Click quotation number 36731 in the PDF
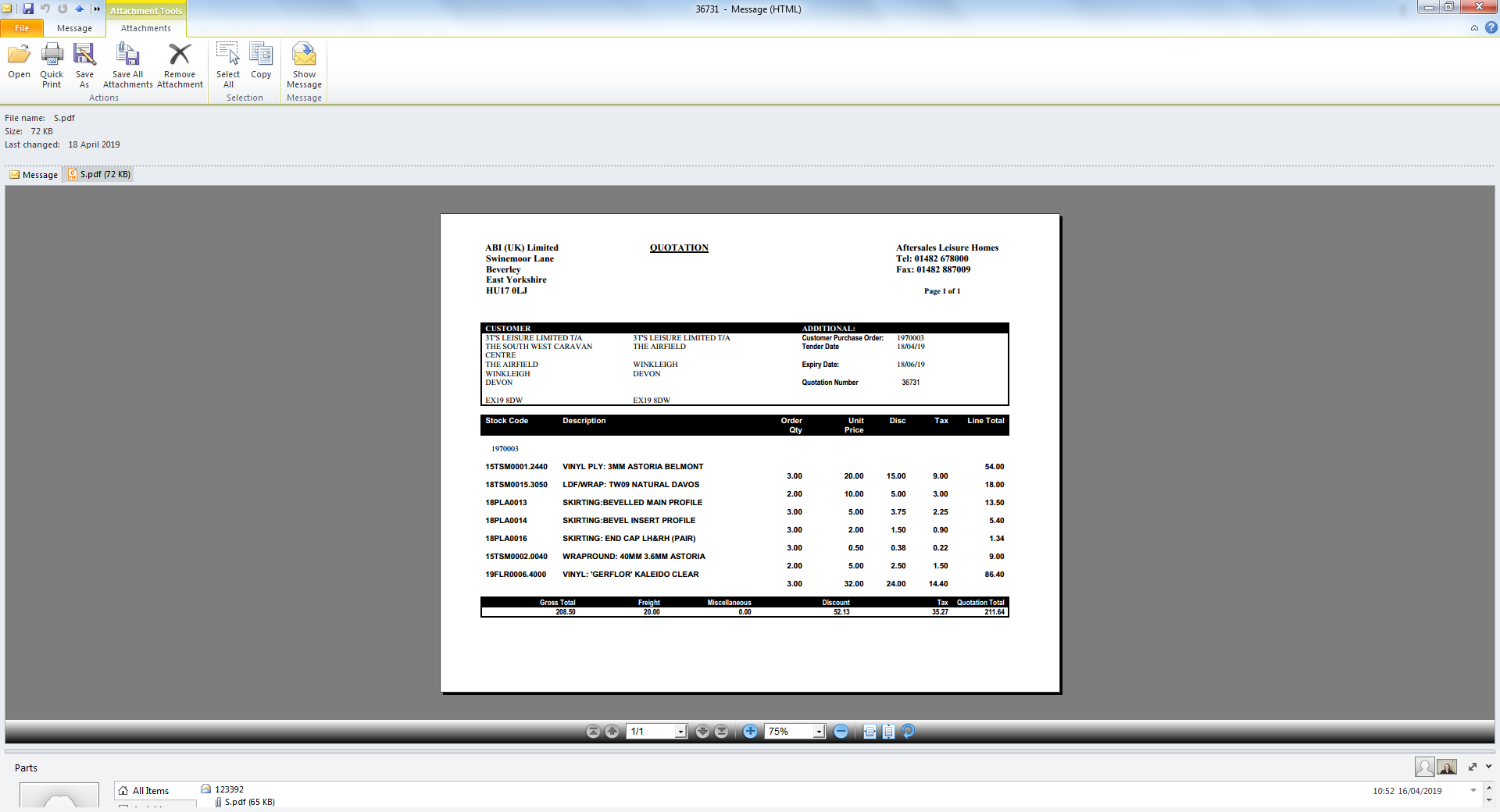 click(x=911, y=383)
